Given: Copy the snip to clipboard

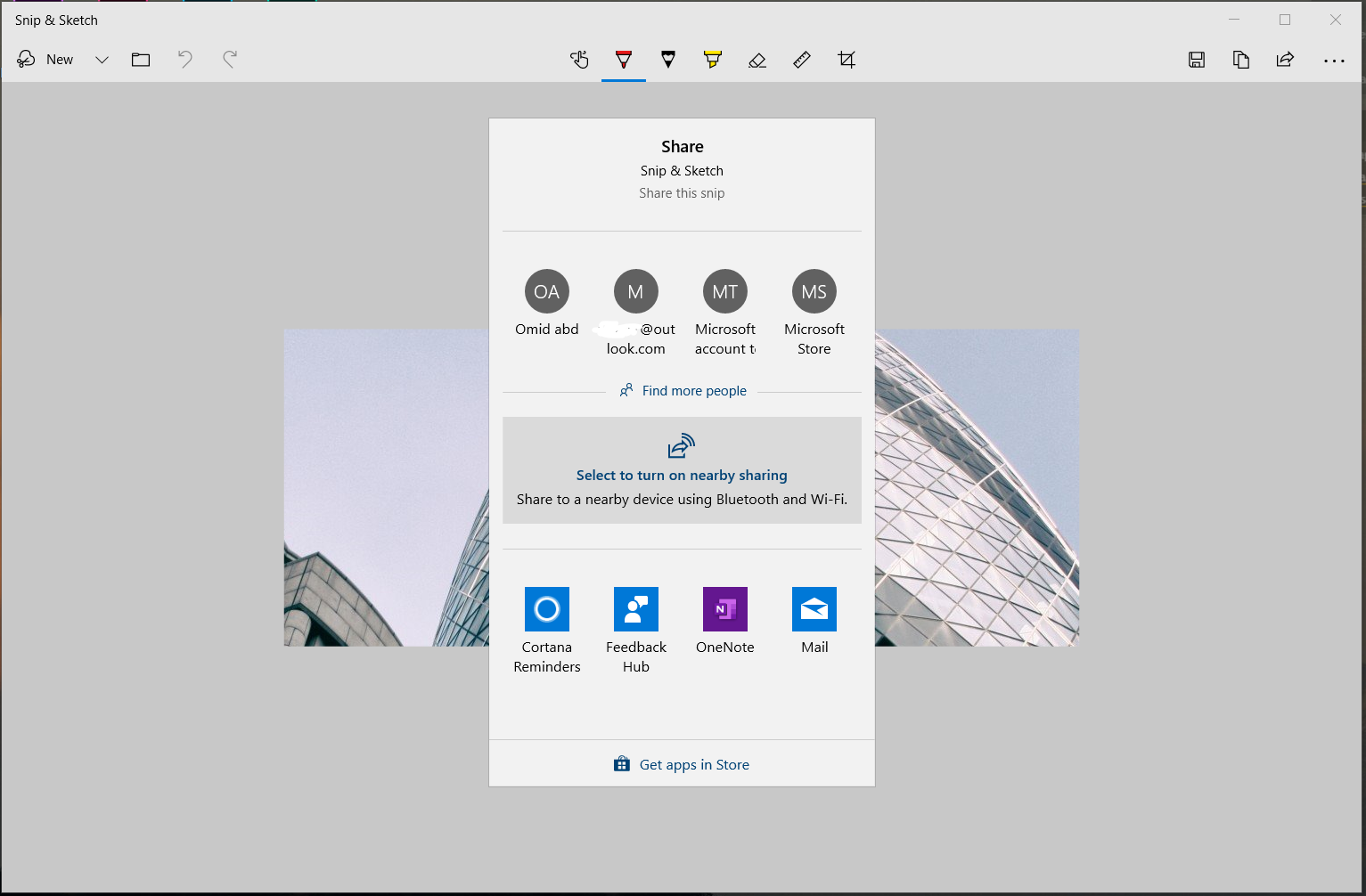Looking at the screenshot, I should click(1241, 60).
